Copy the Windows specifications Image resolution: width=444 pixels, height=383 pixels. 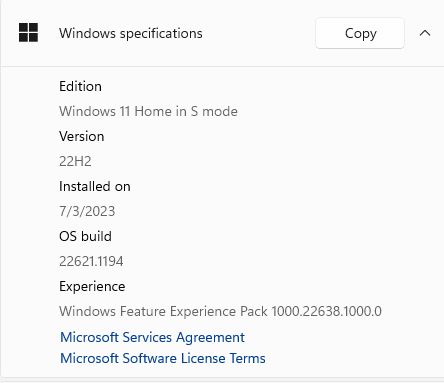click(360, 33)
